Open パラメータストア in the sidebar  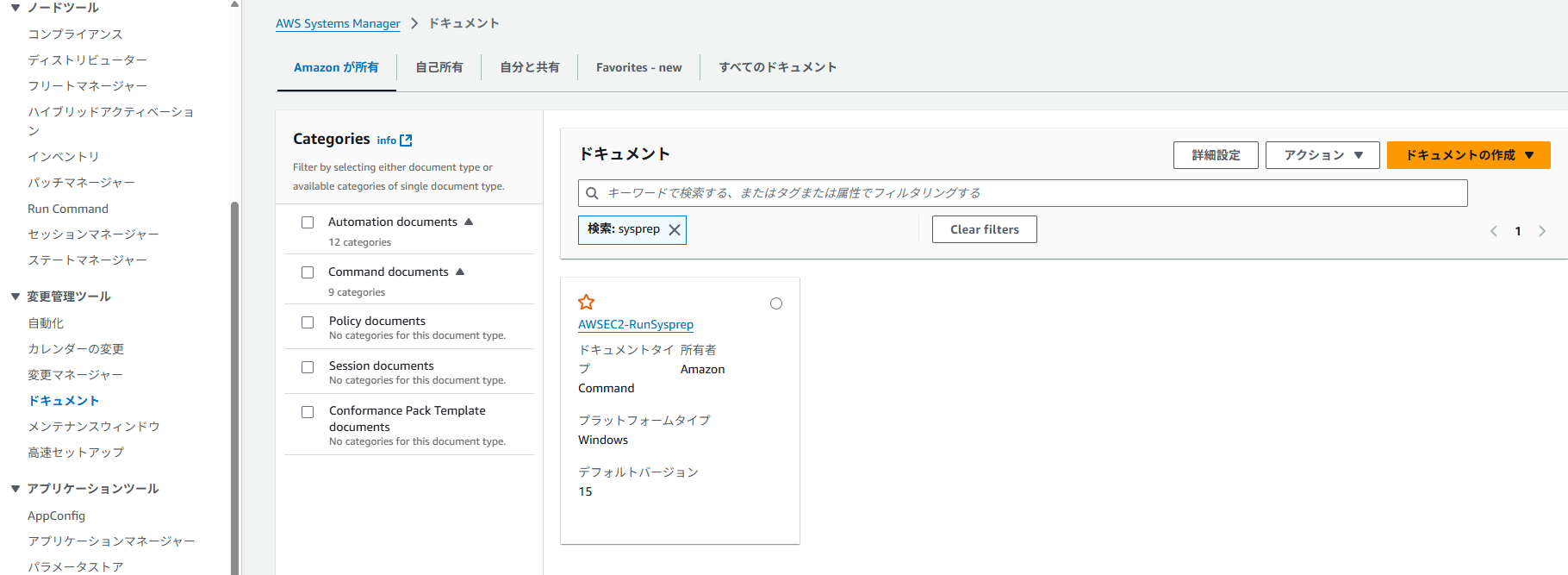75,567
